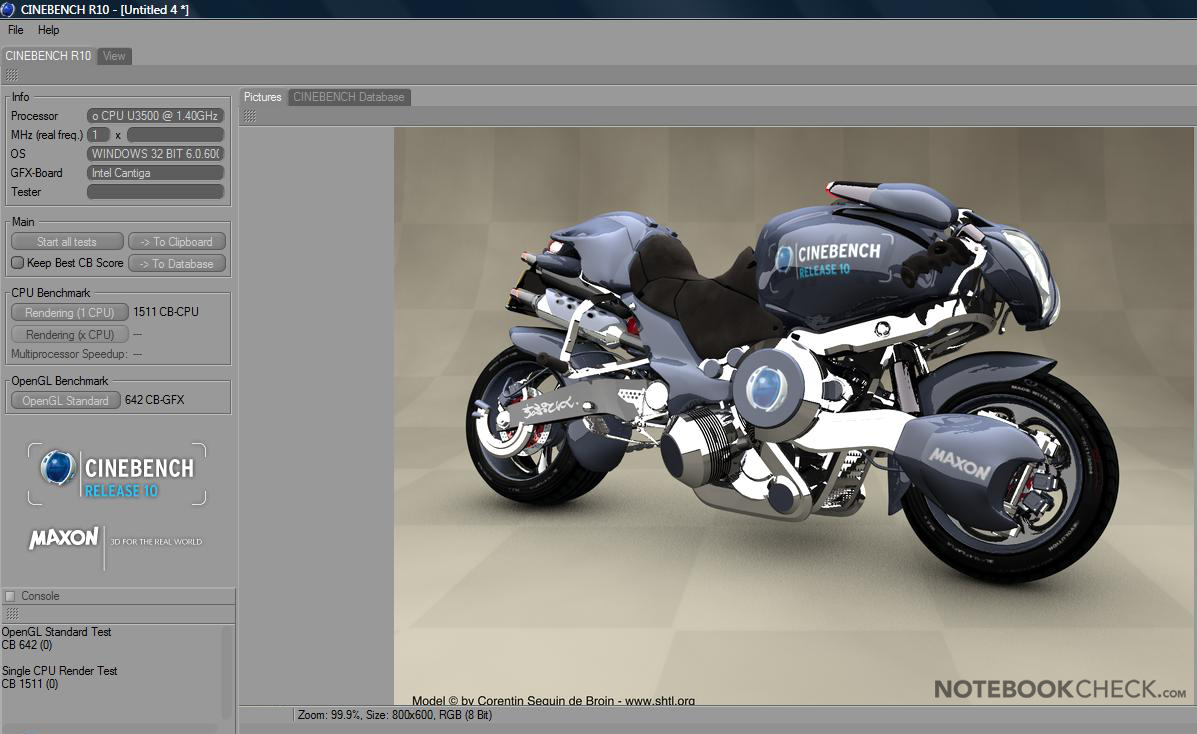Click the empty Tester field
1197x734 pixels.
click(156, 192)
